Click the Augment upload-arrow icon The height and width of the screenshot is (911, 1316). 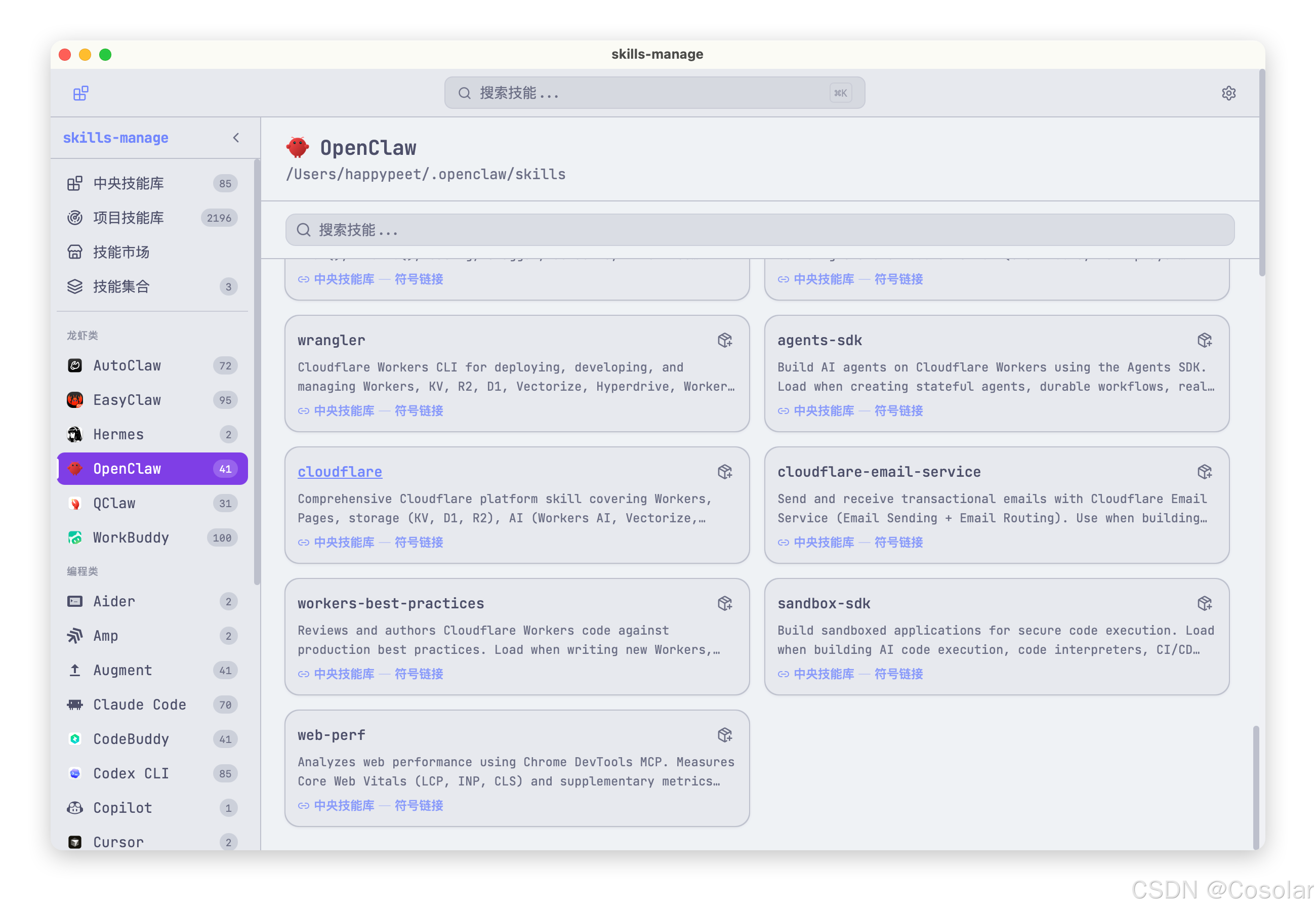click(x=75, y=670)
